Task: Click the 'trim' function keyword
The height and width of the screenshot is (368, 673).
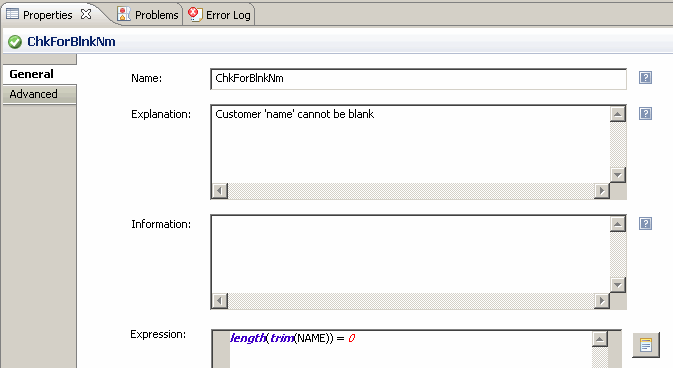Action: (x=282, y=338)
